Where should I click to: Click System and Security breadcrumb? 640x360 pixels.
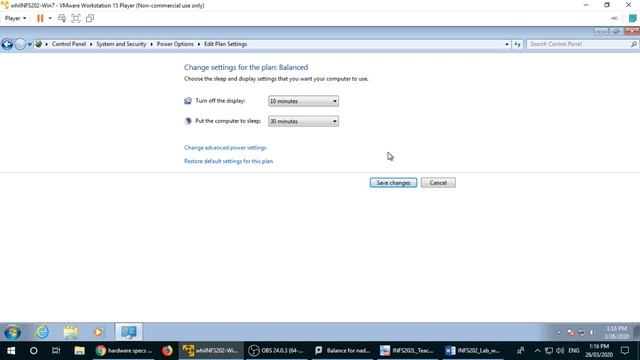121,44
